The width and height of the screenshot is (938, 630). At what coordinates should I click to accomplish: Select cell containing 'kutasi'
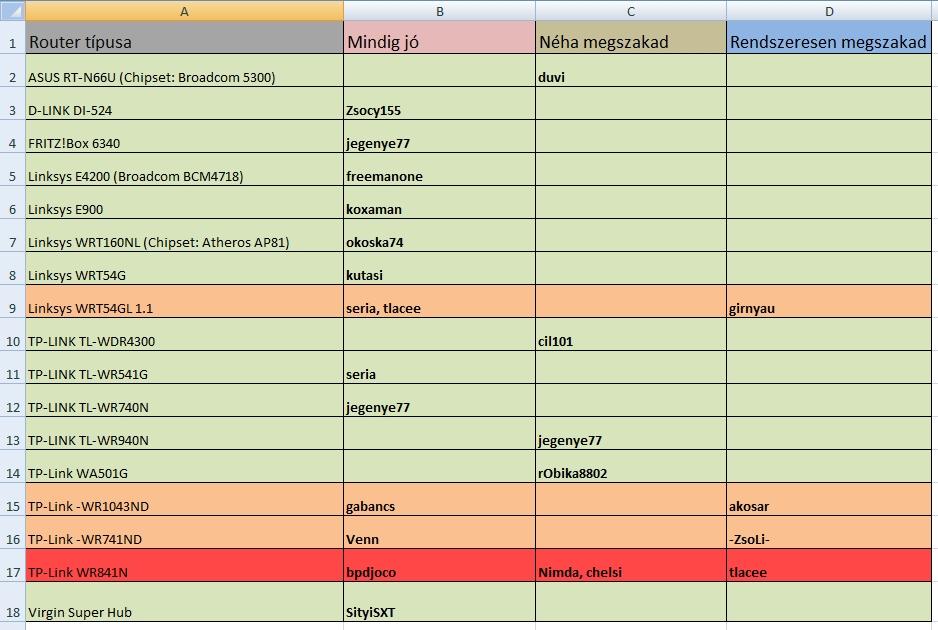point(440,268)
